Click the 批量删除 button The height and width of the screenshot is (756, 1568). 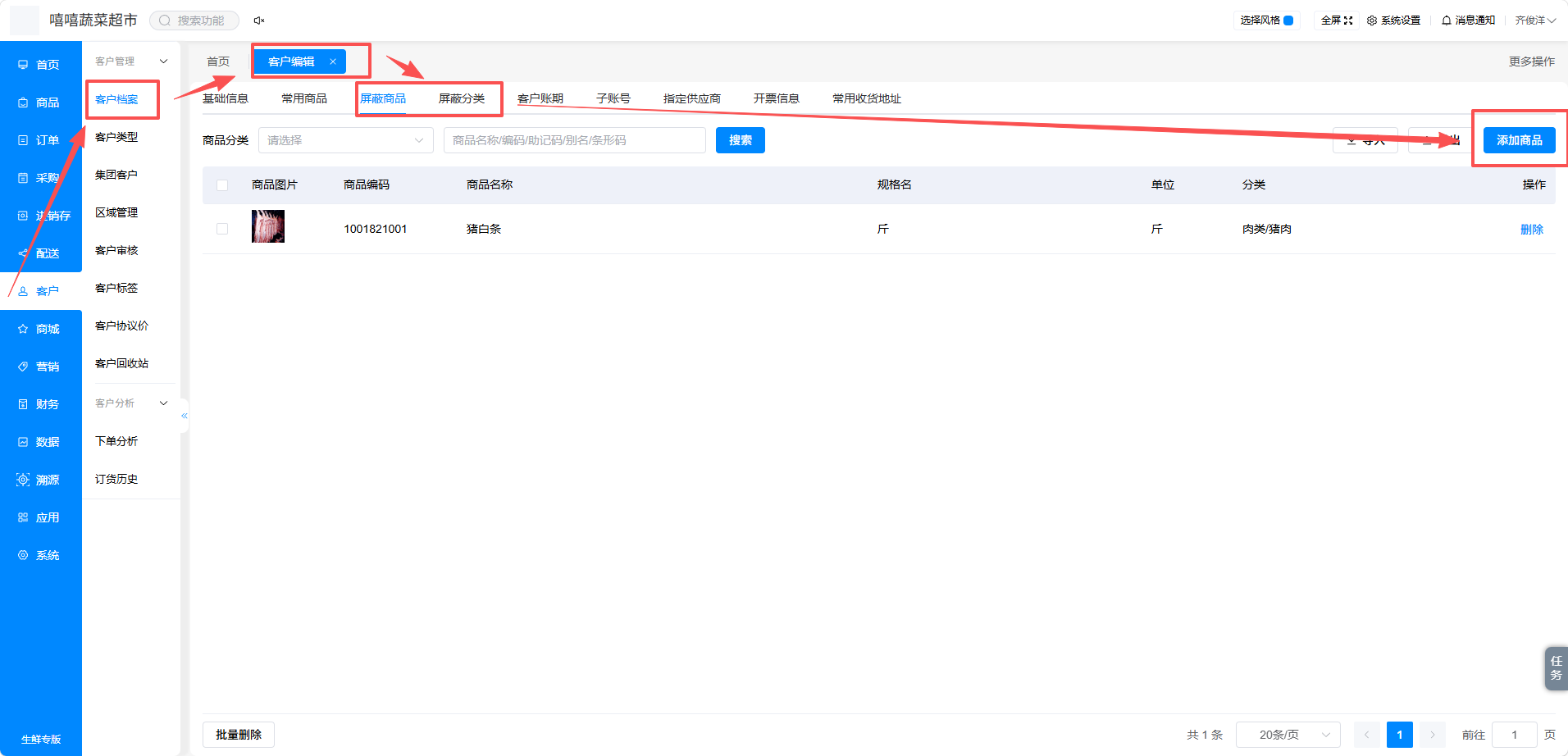click(x=239, y=735)
